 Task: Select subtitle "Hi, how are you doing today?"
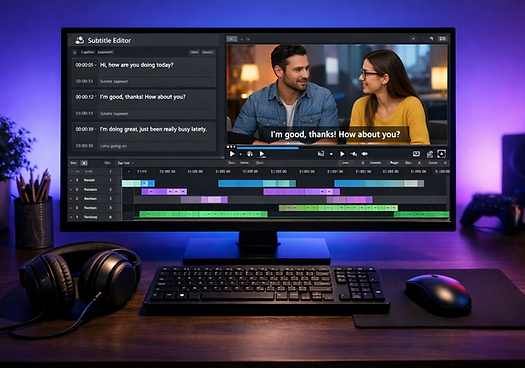point(137,65)
